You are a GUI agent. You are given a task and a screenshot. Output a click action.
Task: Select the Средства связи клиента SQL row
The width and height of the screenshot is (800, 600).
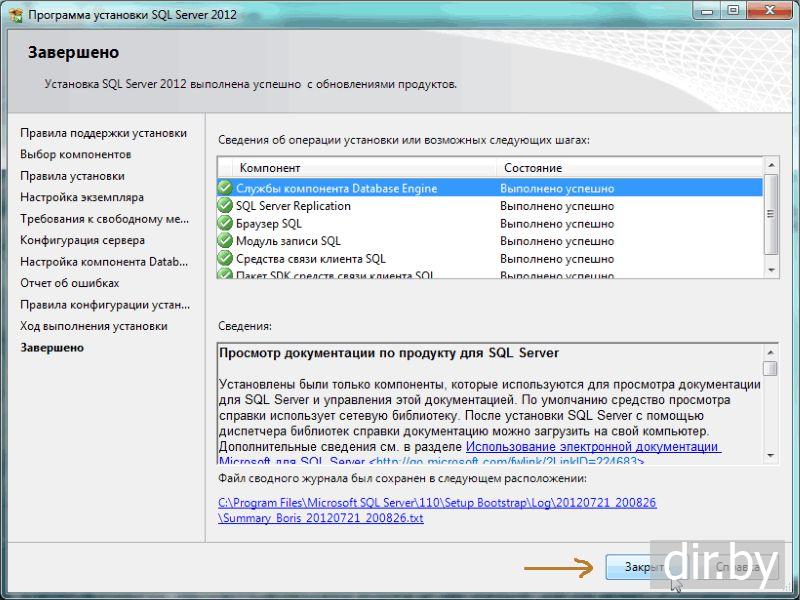(x=490, y=259)
